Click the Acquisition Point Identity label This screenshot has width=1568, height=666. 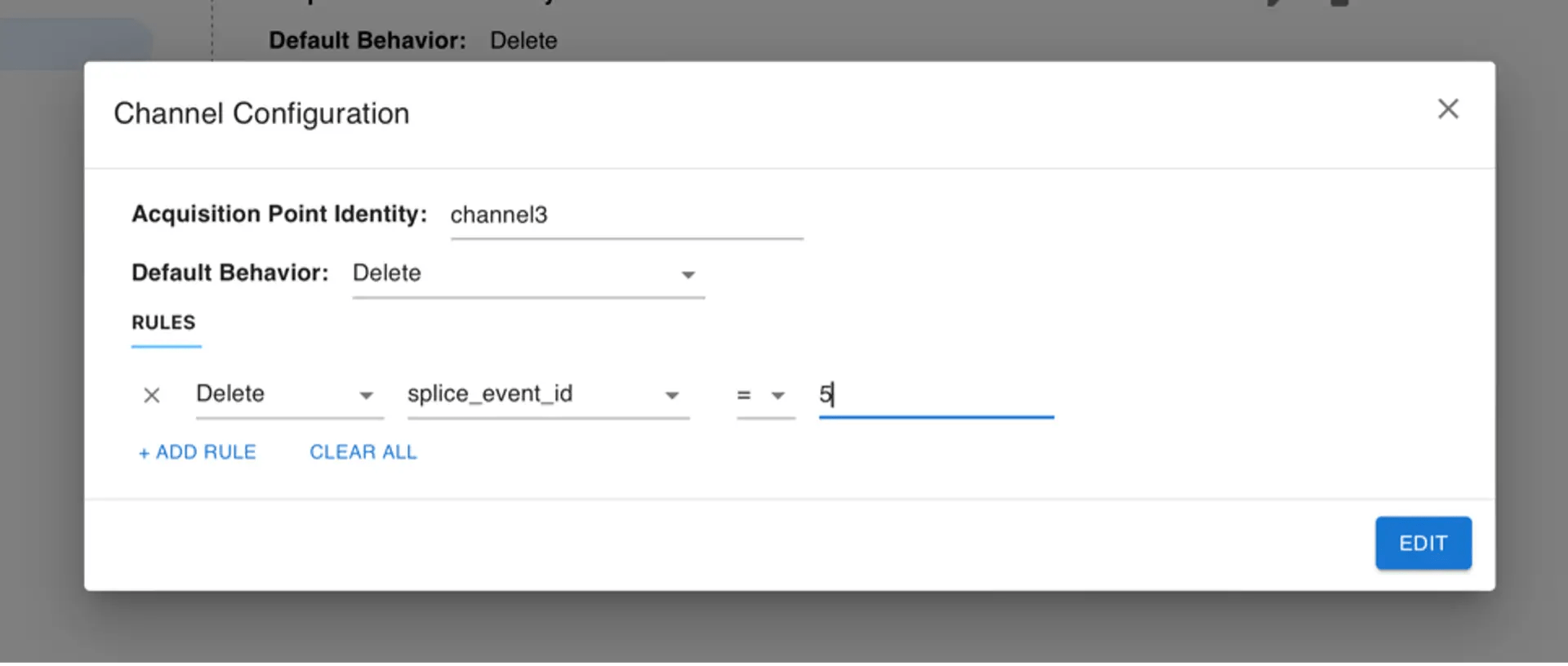[279, 214]
